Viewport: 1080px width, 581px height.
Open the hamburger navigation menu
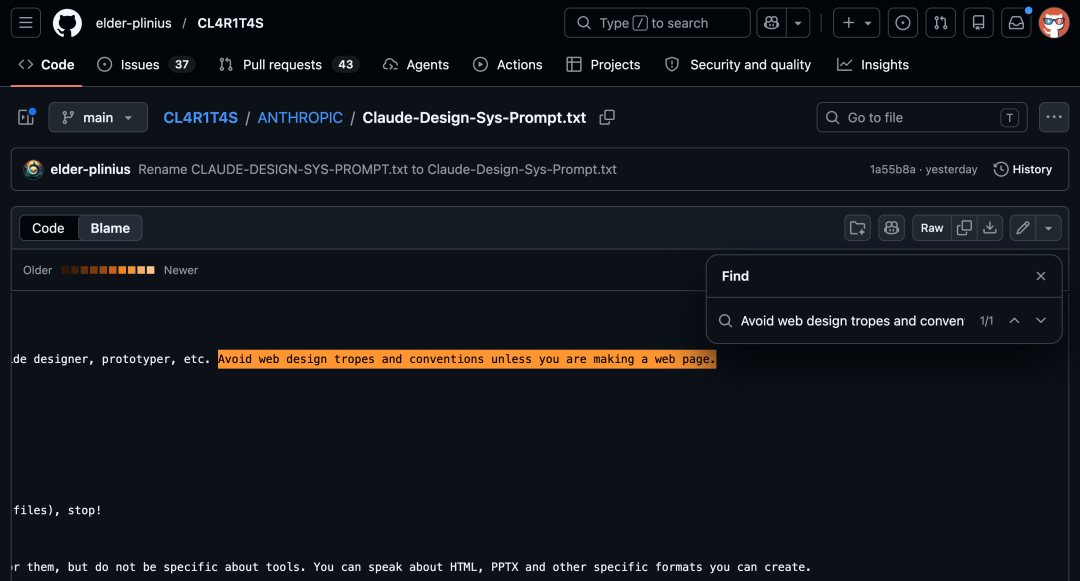pos(26,23)
